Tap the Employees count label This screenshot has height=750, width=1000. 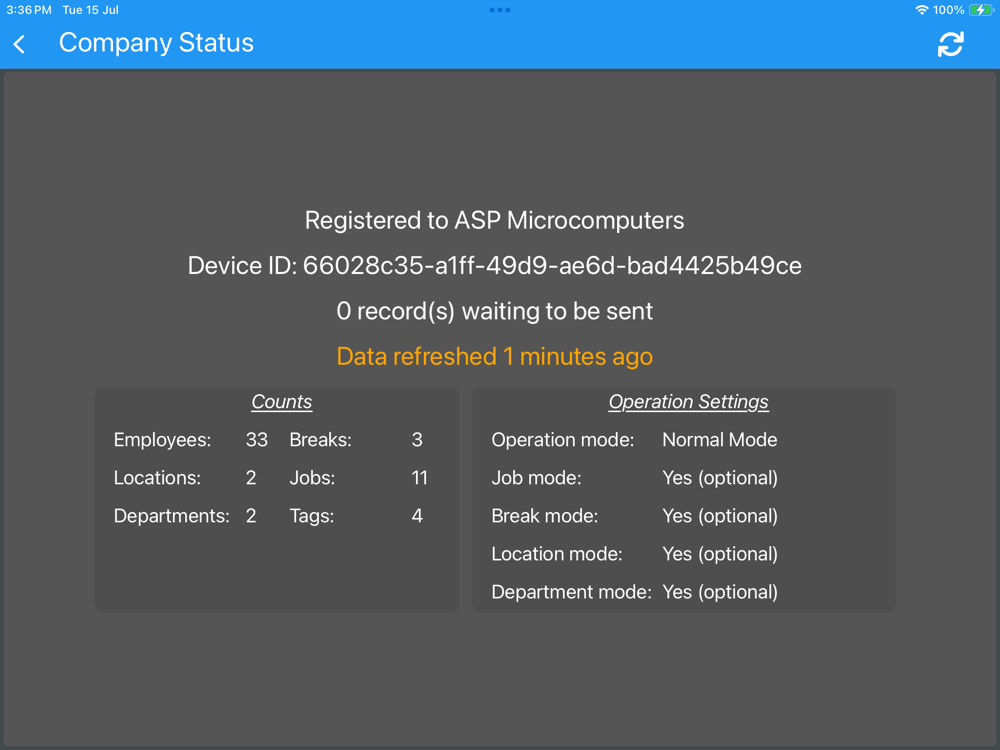click(x=162, y=440)
